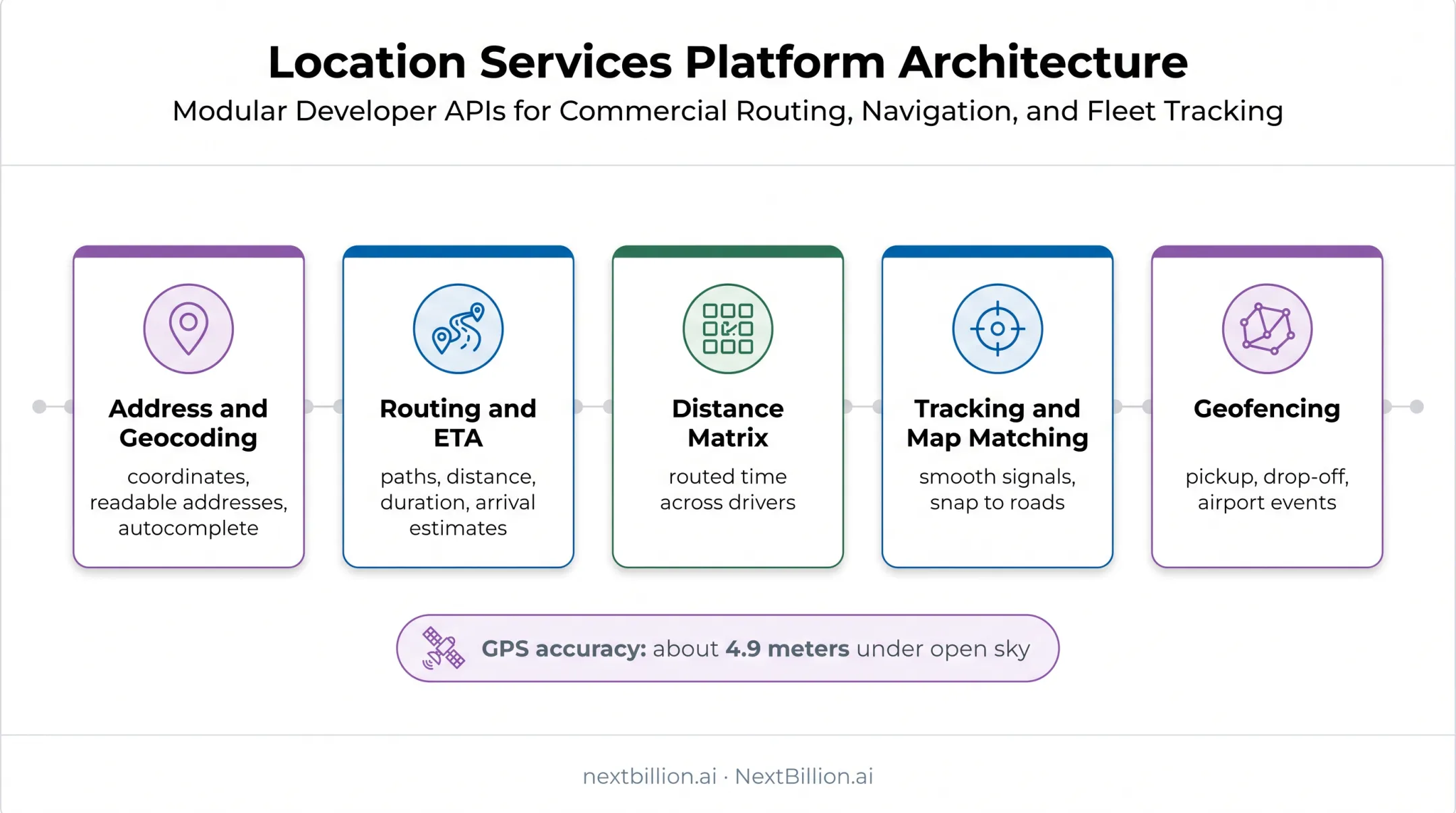Click "smooth signals, snap to roads" description
The width and height of the screenshot is (1456, 813).
tap(998, 489)
